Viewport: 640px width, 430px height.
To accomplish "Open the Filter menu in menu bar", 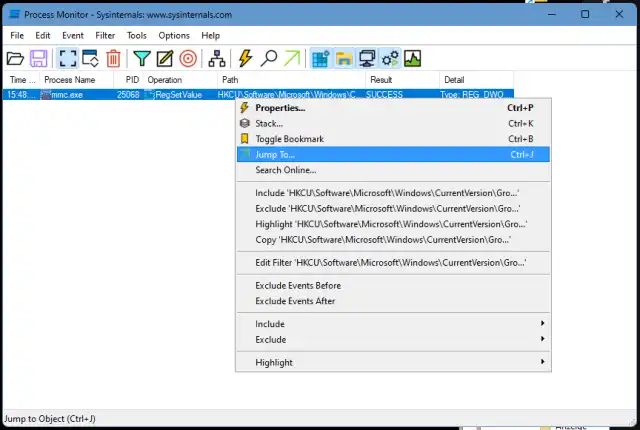I will tap(105, 35).
